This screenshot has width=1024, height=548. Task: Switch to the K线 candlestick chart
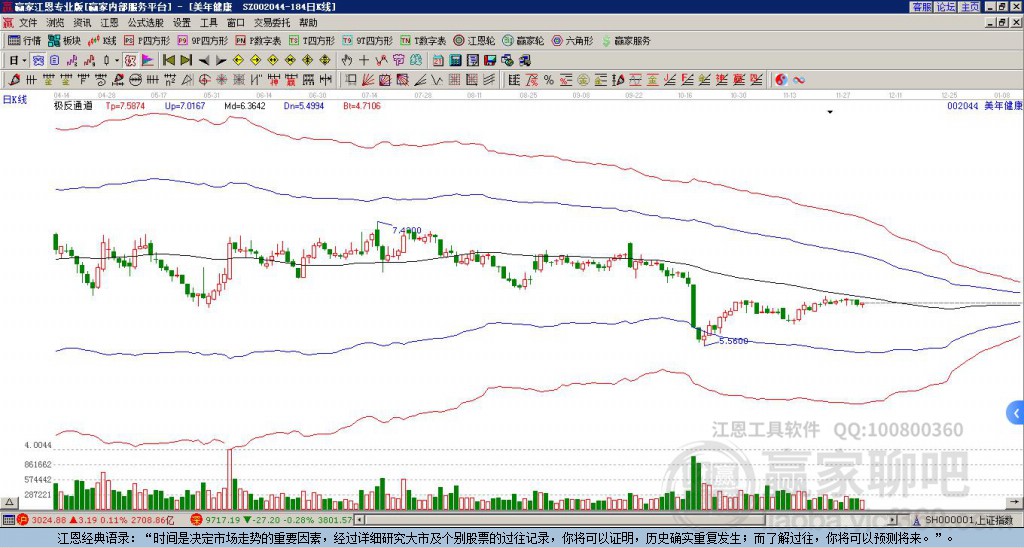coord(101,40)
